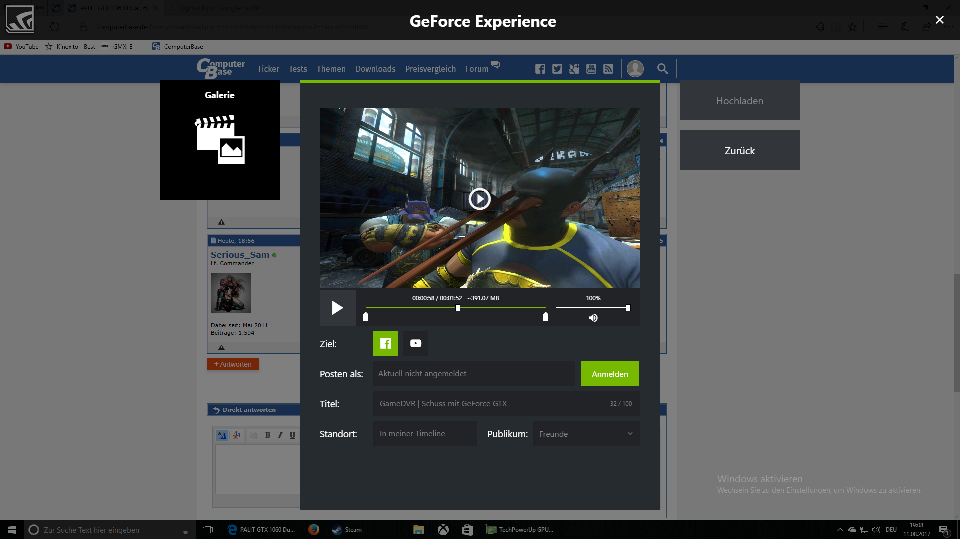Image resolution: width=964 pixels, height=539 pixels.
Task: Open the user profile avatar icon
Action: click(x=635, y=68)
